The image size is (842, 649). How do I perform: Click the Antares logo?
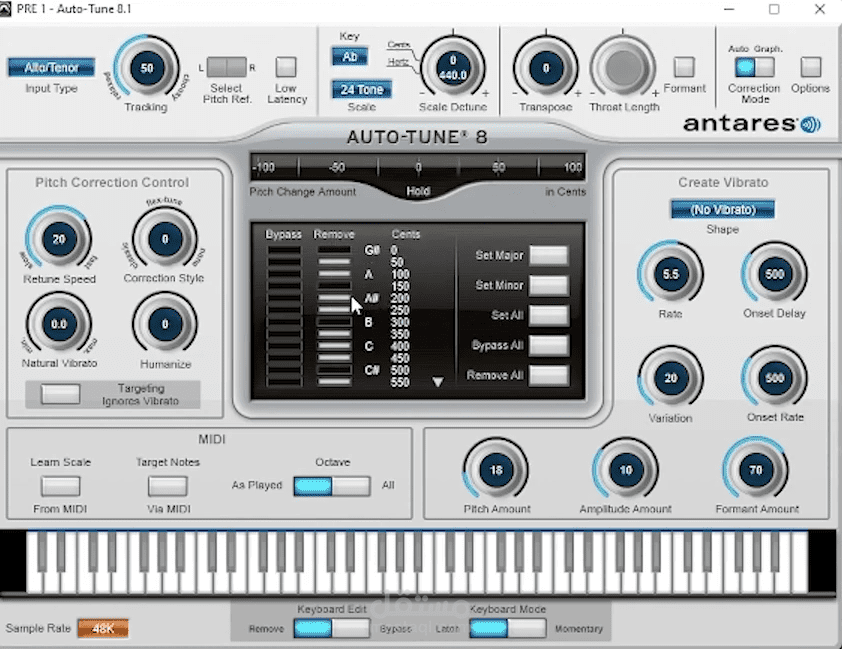[x=751, y=124]
